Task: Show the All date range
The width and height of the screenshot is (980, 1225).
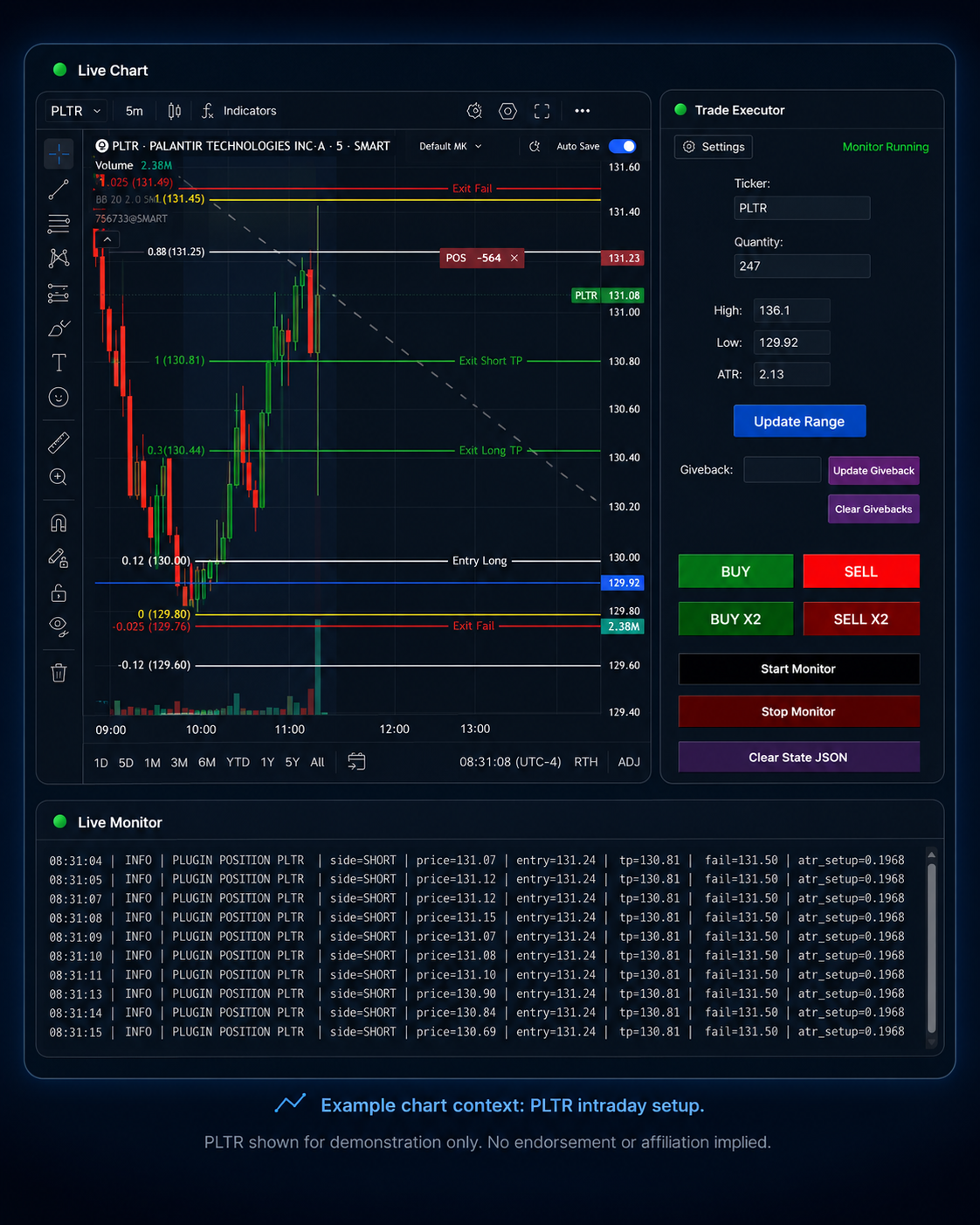Action: coord(317,763)
